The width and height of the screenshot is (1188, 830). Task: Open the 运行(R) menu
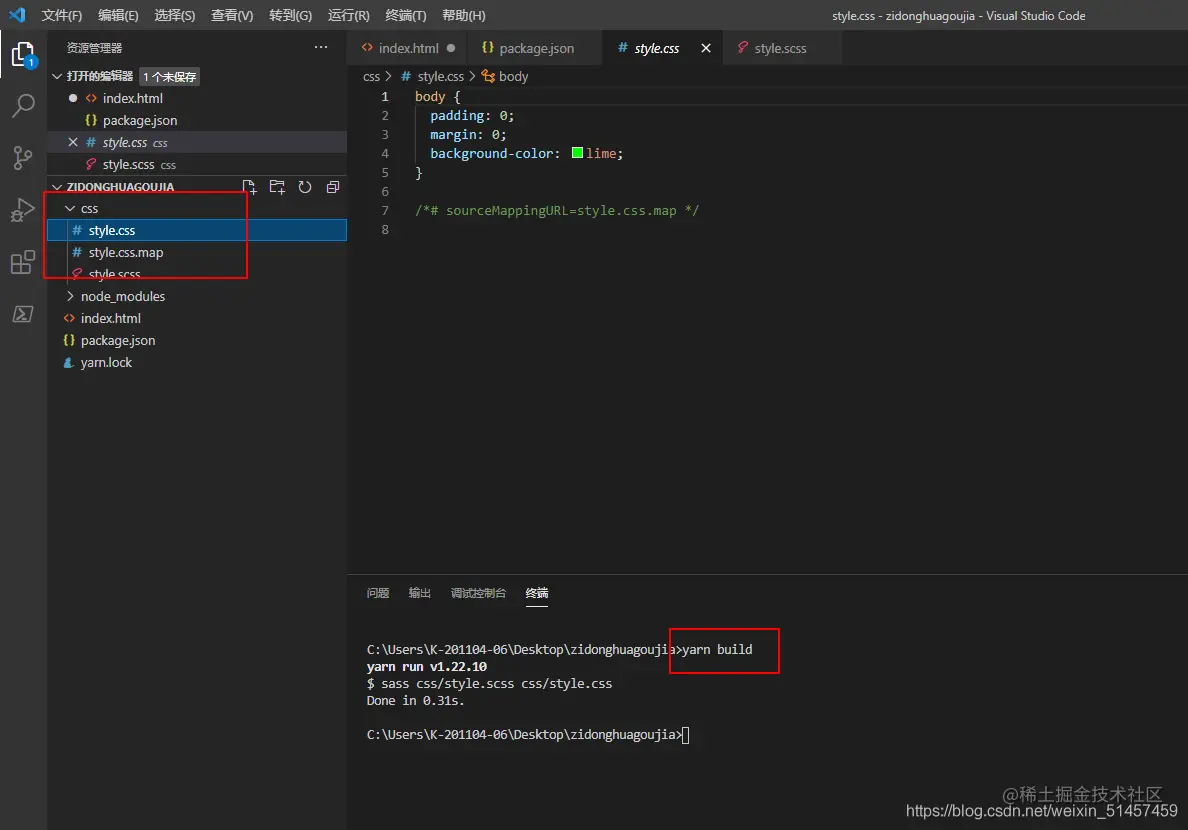click(x=349, y=15)
